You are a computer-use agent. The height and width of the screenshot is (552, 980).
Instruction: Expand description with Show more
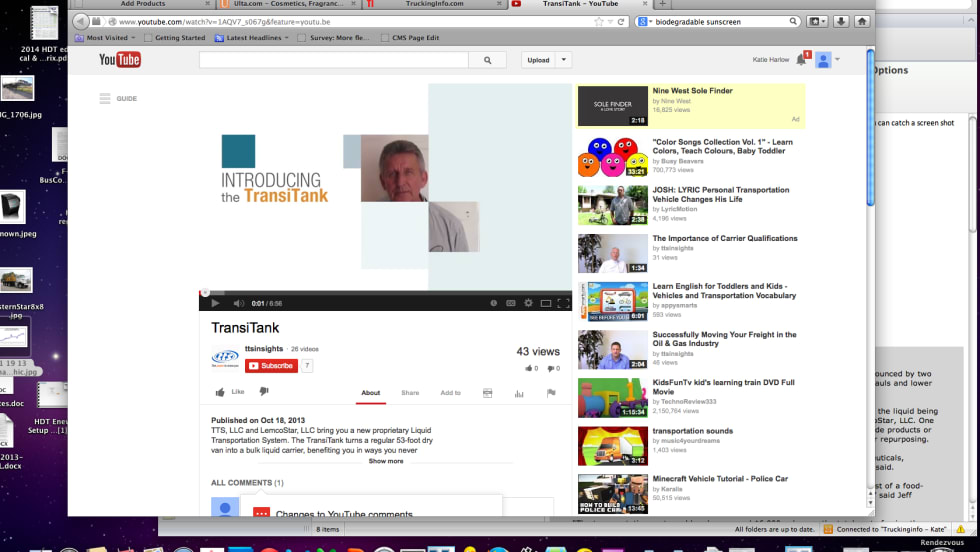[x=386, y=461]
